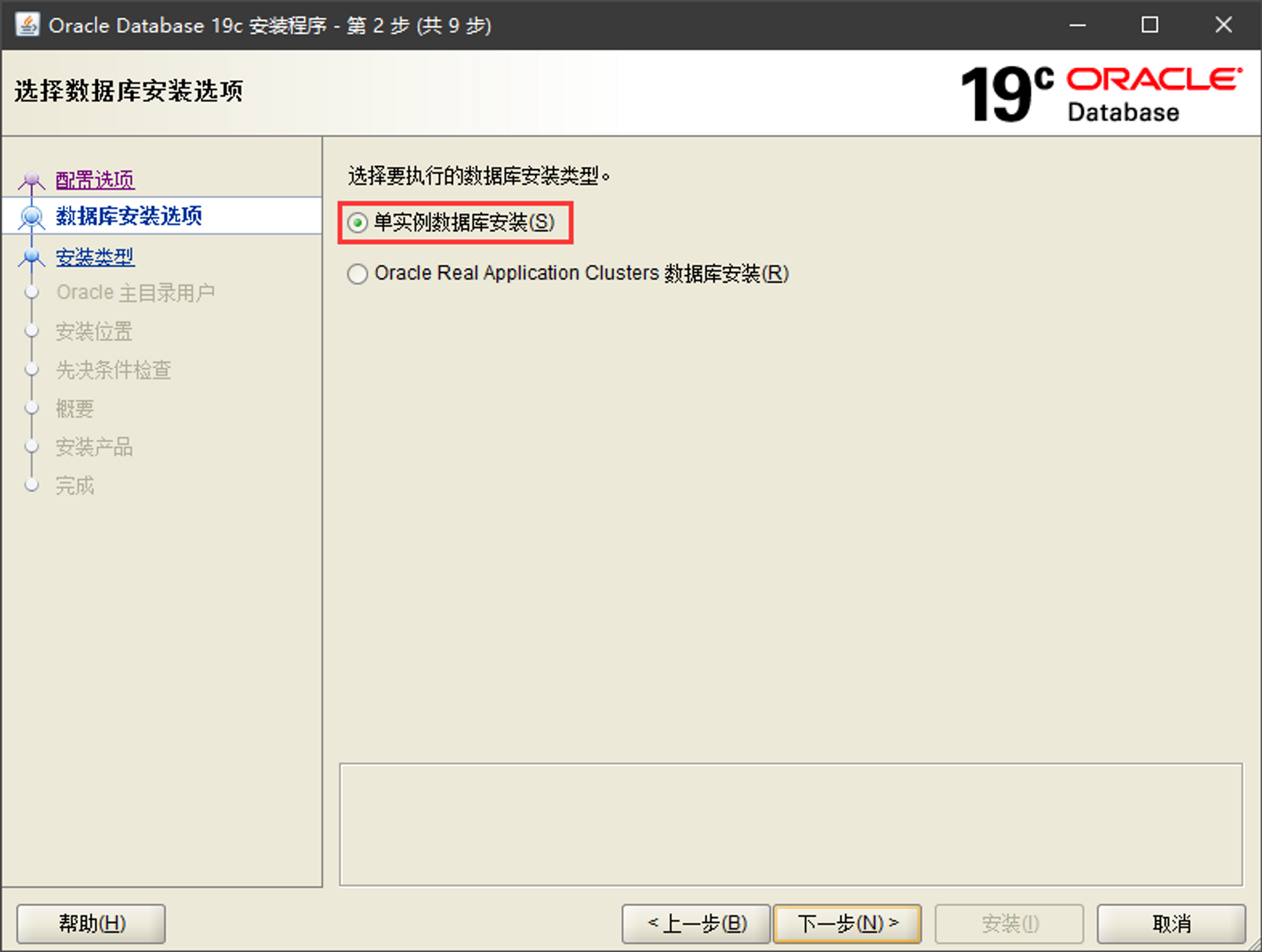This screenshot has width=1262, height=952.
Task: Proceed with 下一步(N) button
Action: click(847, 924)
